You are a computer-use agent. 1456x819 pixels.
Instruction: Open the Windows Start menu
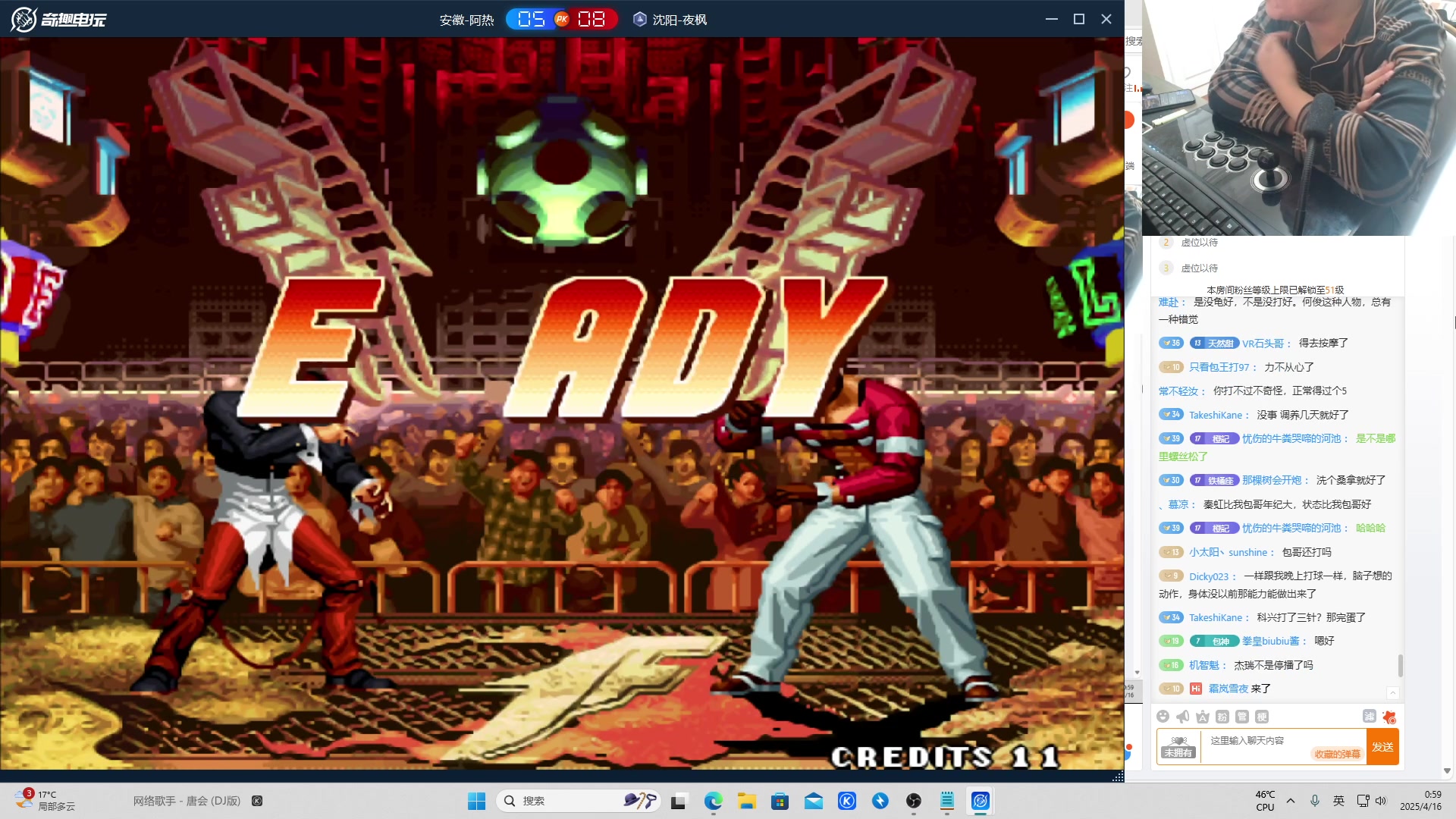pos(476,801)
